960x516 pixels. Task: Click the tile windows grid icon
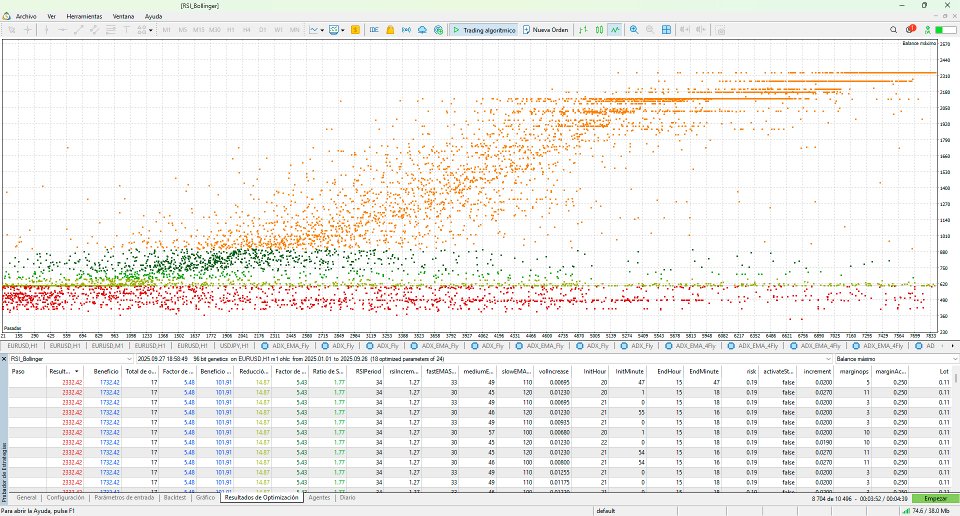click(668, 30)
